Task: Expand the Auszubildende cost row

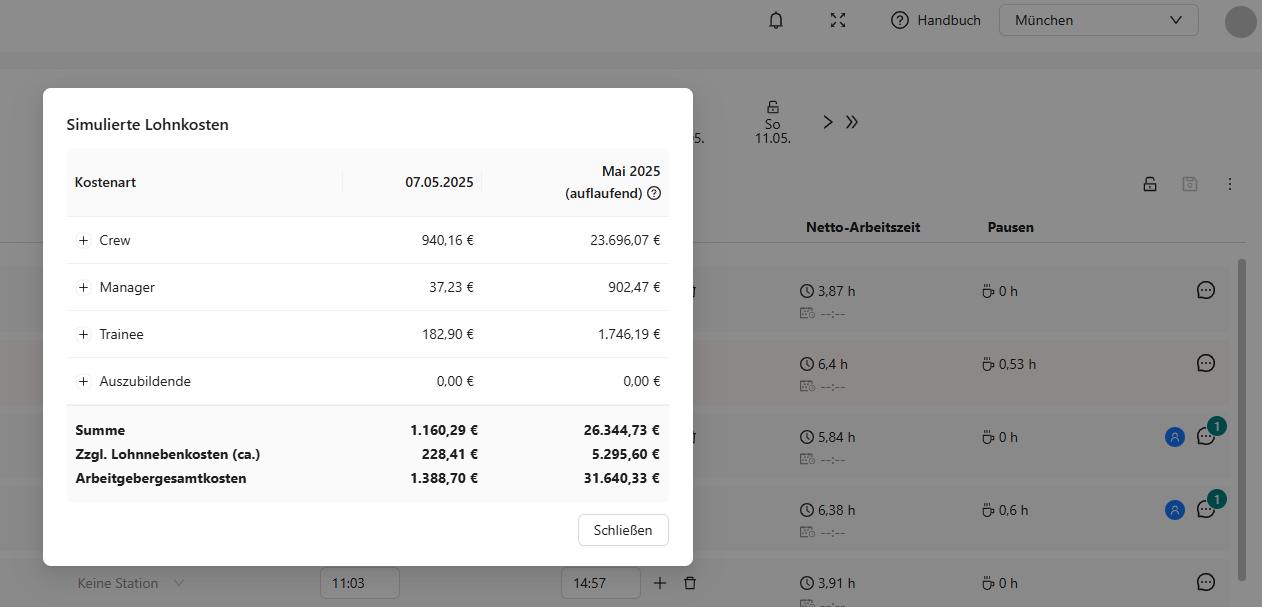Action: pyautogui.click(x=84, y=381)
